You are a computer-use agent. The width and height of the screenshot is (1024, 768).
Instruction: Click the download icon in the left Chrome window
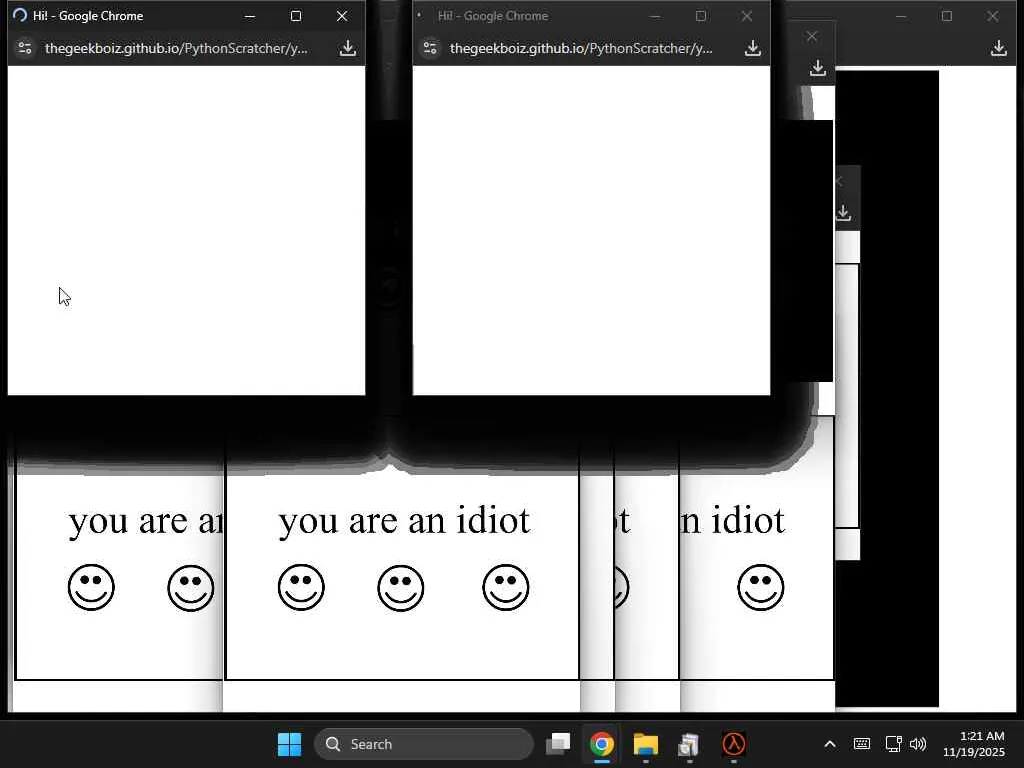coord(347,48)
